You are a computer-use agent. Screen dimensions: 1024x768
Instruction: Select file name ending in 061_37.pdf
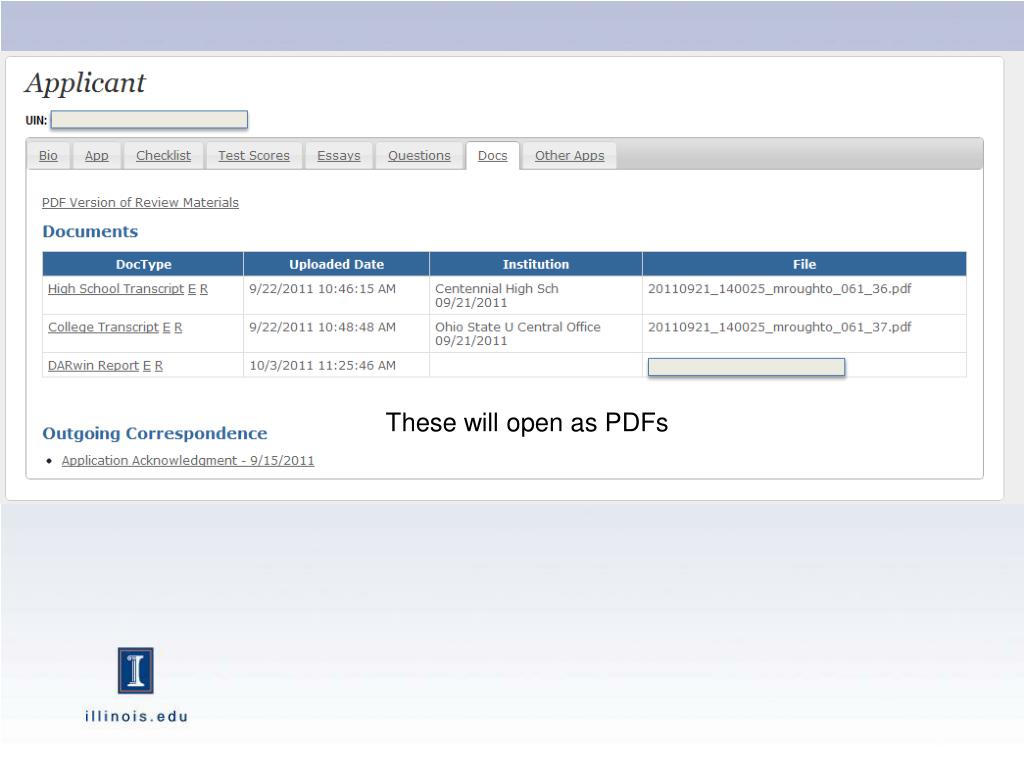[x=780, y=327]
